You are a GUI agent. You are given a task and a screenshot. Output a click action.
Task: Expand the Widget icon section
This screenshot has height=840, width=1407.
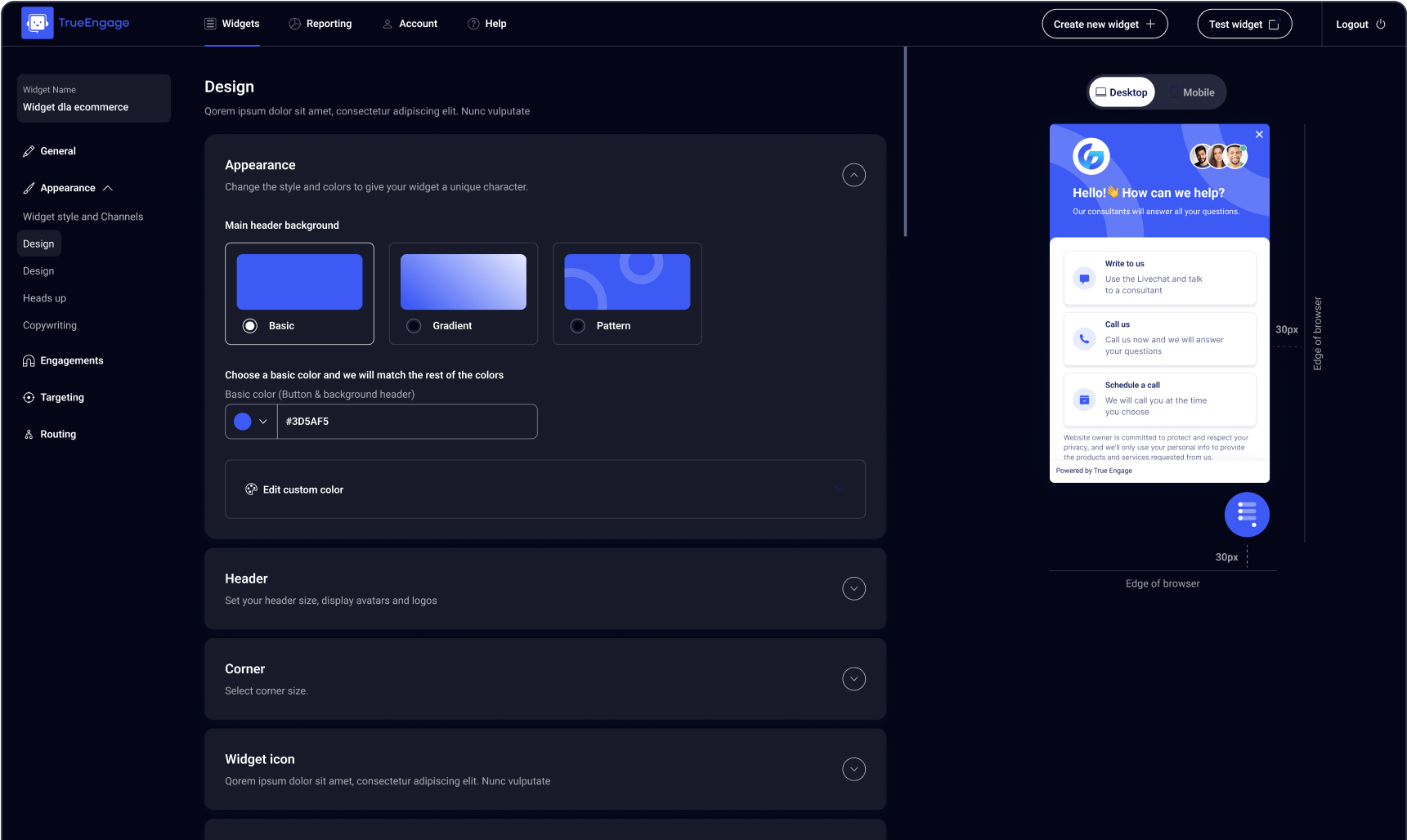click(854, 769)
